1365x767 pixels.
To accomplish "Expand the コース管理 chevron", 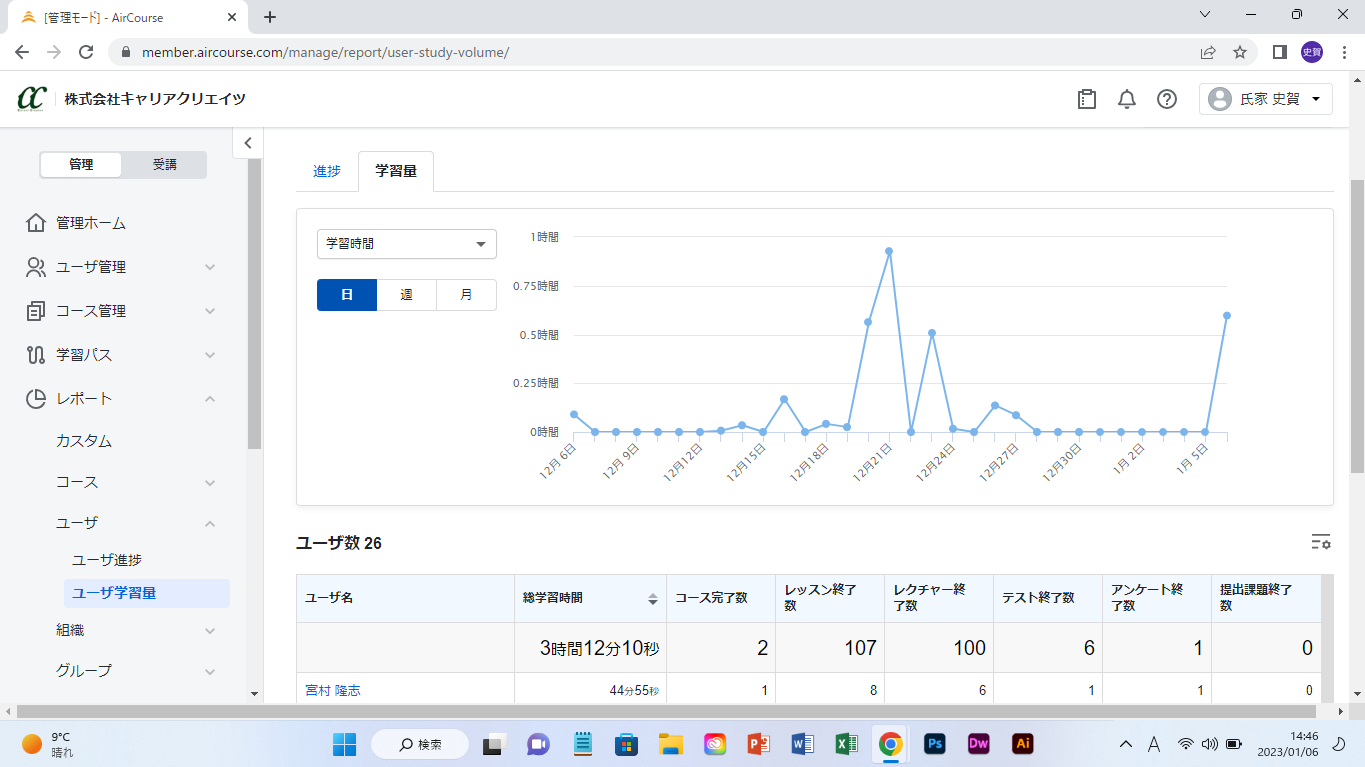I will [x=210, y=311].
